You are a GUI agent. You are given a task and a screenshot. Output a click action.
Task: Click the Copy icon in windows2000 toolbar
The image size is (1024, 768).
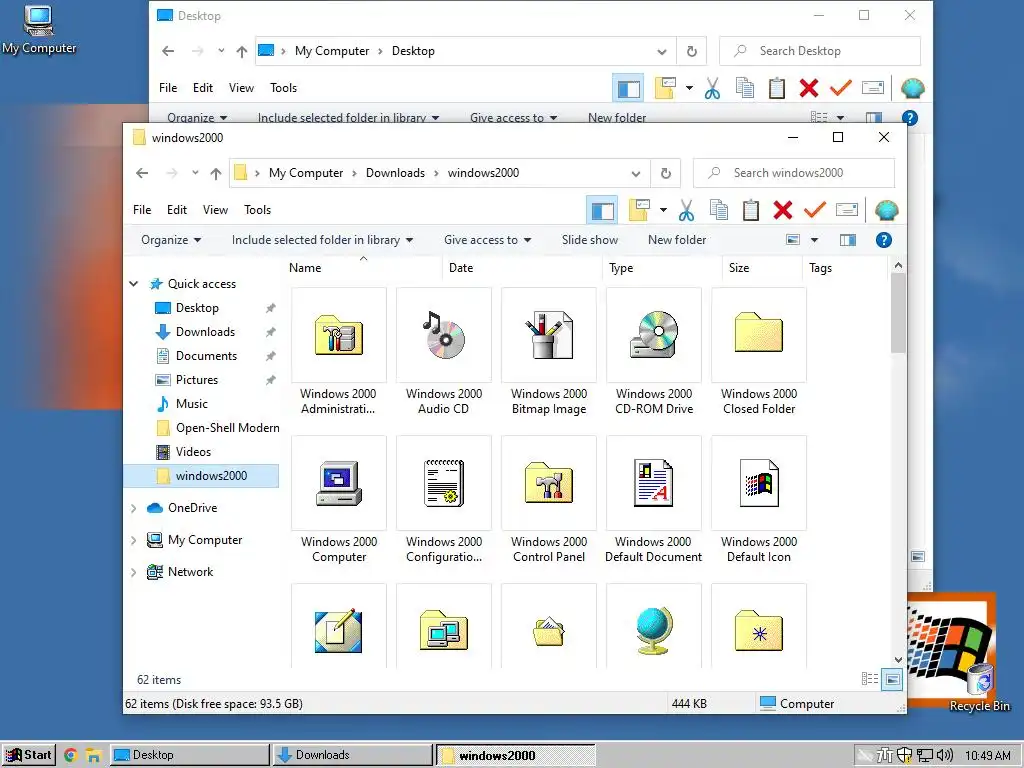pos(718,210)
